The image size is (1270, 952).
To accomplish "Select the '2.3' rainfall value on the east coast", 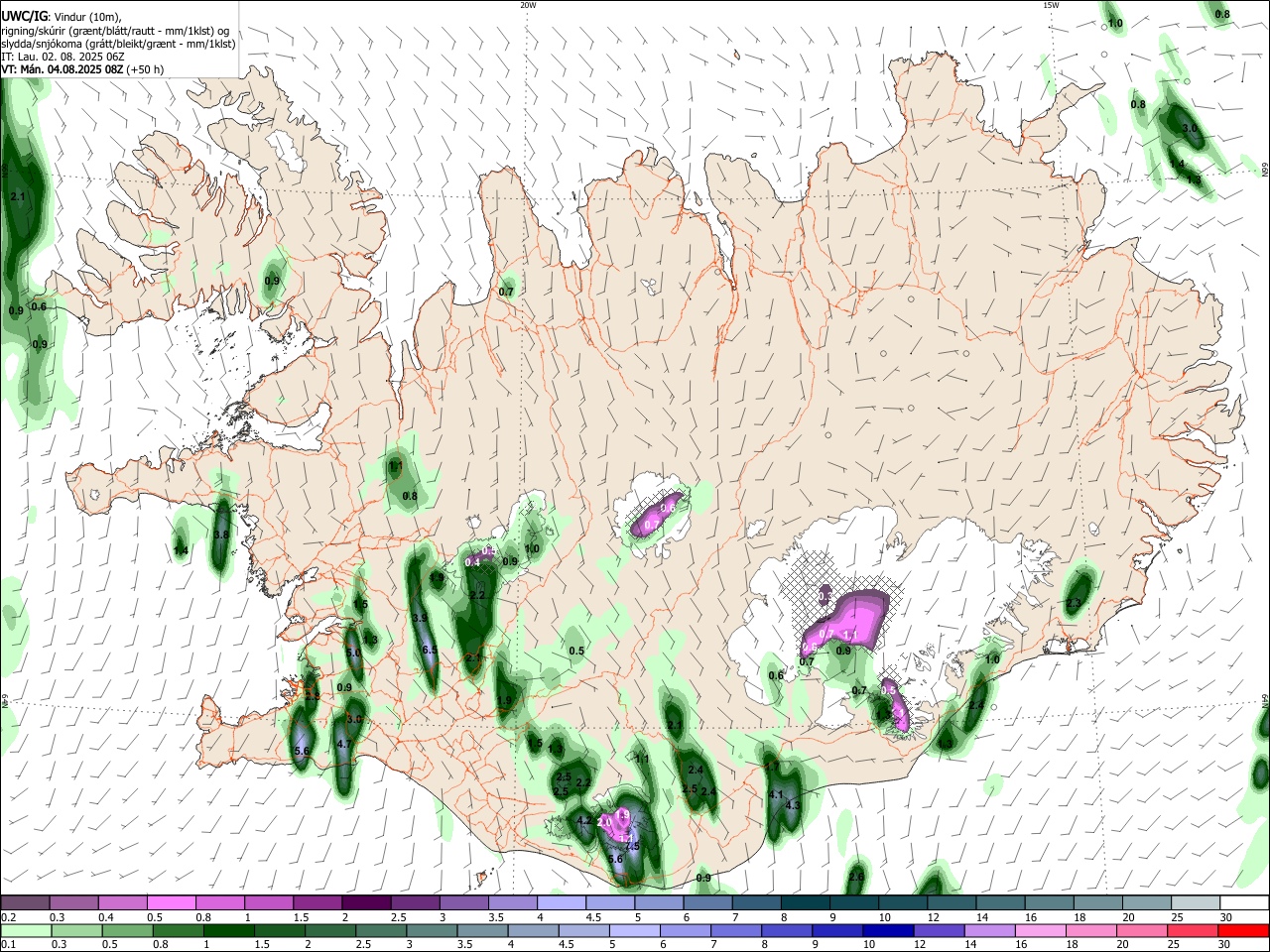I will pos(1073,603).
